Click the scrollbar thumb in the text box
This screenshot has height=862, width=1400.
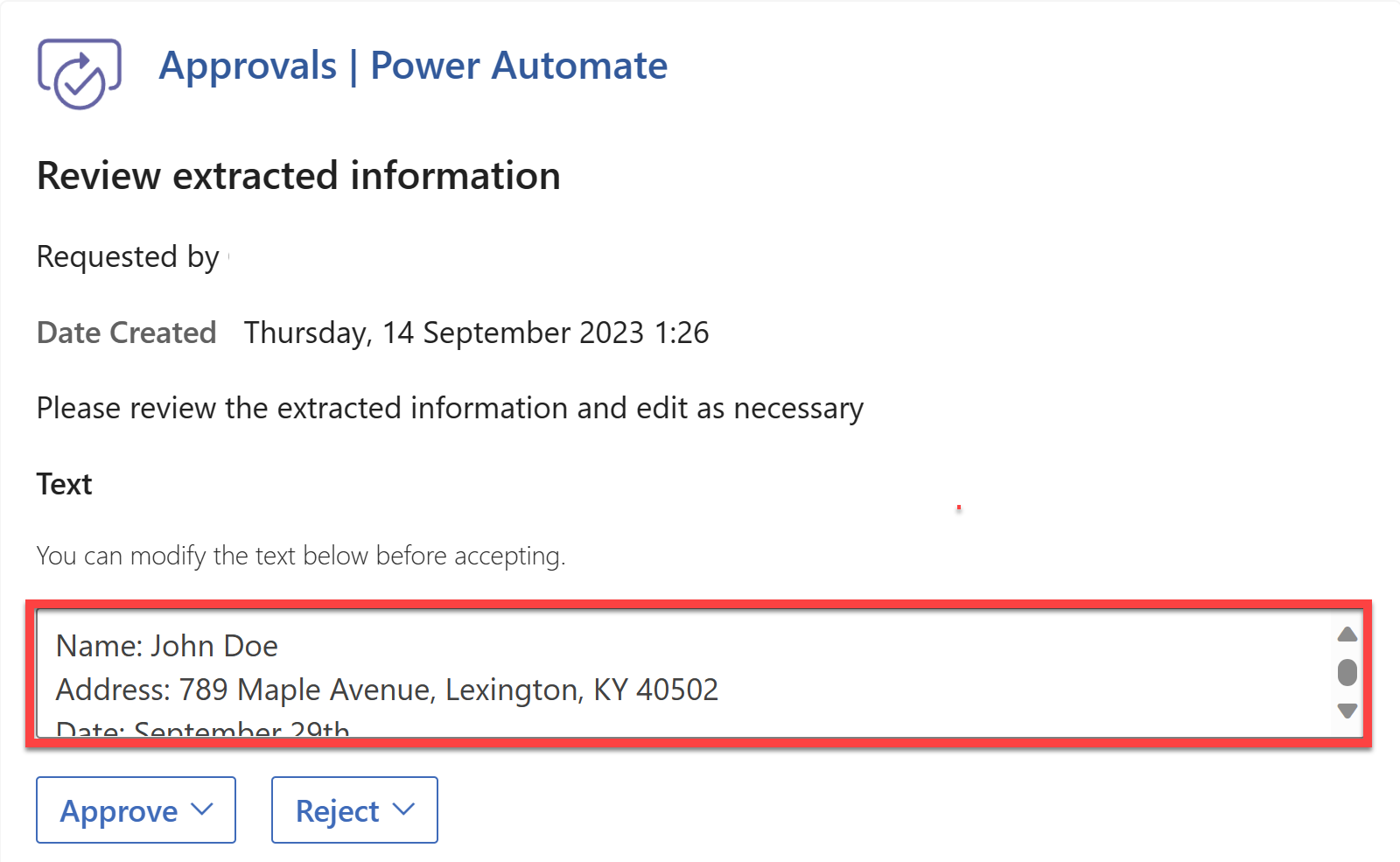pyautogui.click(x=1347, y=672)
